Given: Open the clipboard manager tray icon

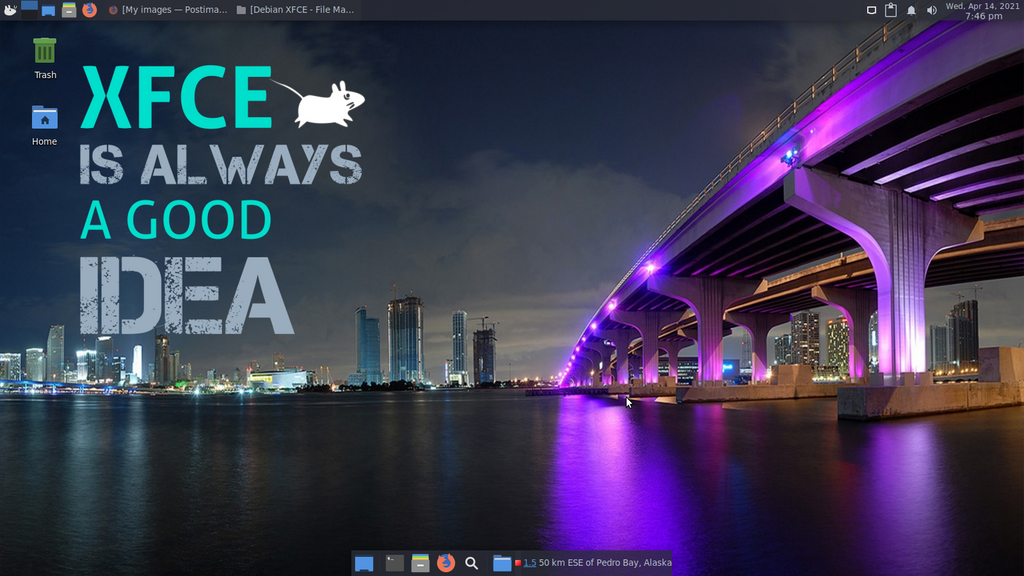Looking at the screenshot, I should (x=891, y=10).
